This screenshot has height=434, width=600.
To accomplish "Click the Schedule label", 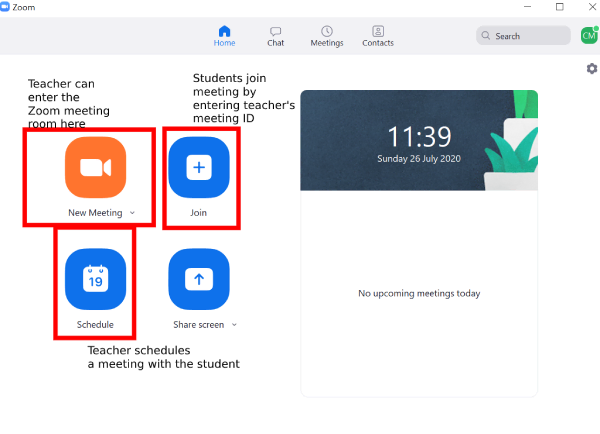I will [x=95, y=325].
